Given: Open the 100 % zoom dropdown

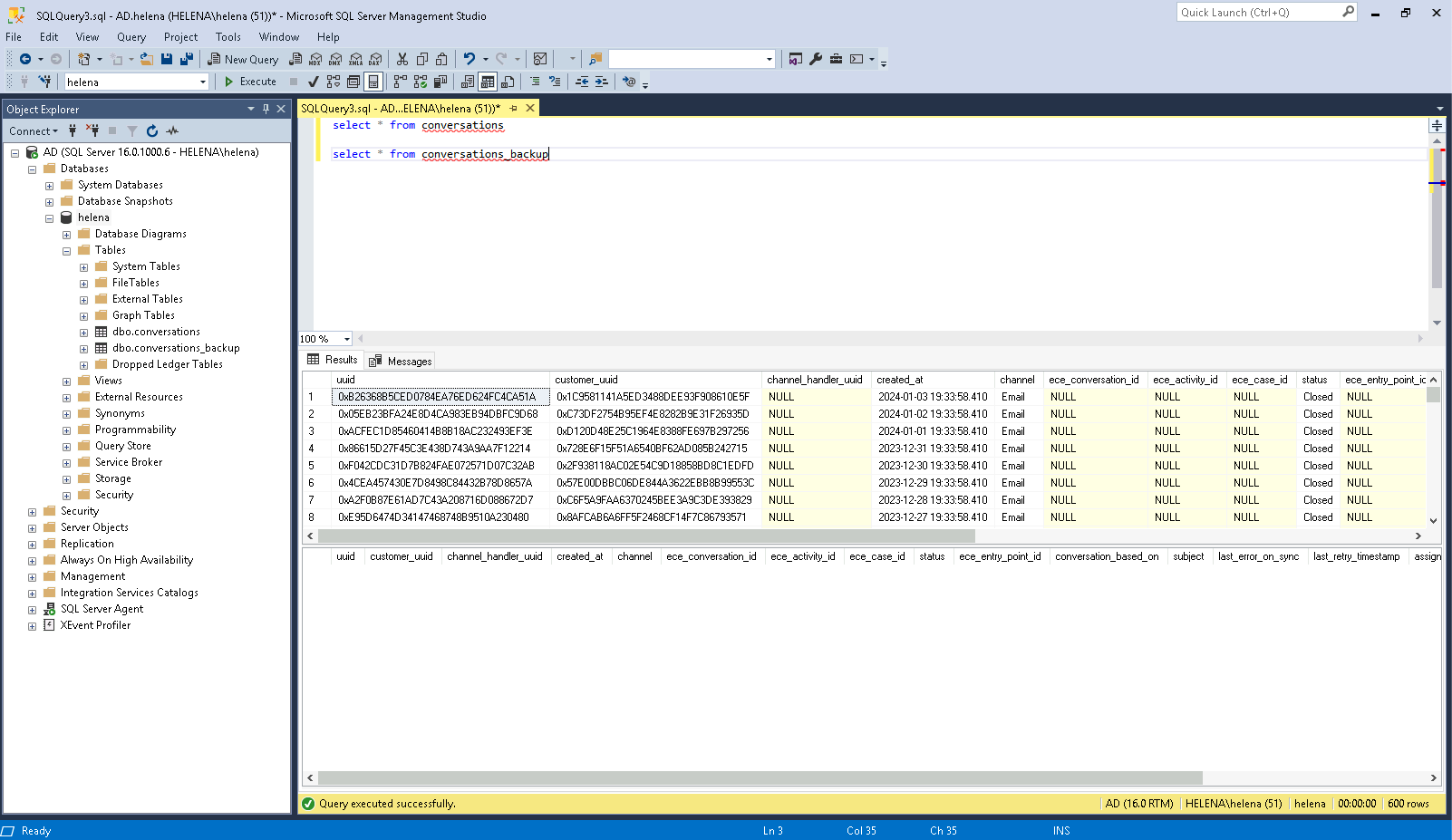Looking at the screenshot, I should [347, 339].
